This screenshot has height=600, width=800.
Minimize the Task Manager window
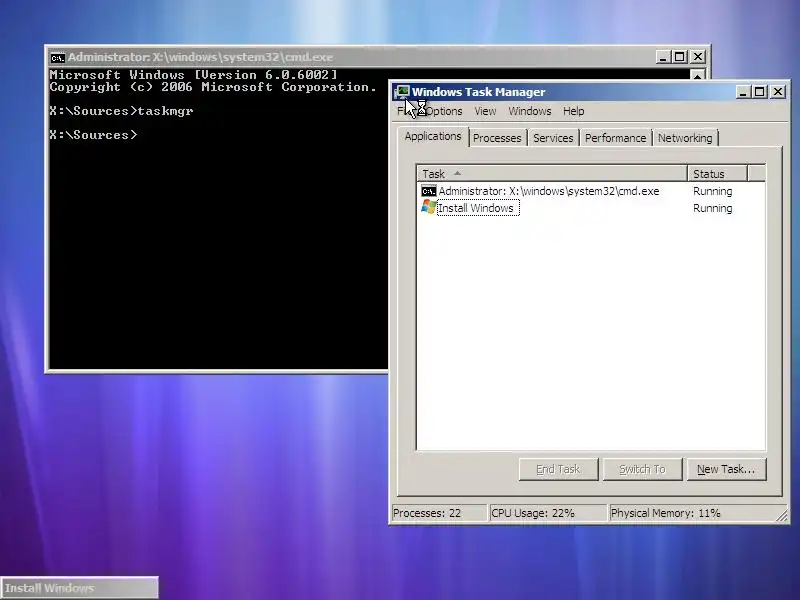coord(743,92)
